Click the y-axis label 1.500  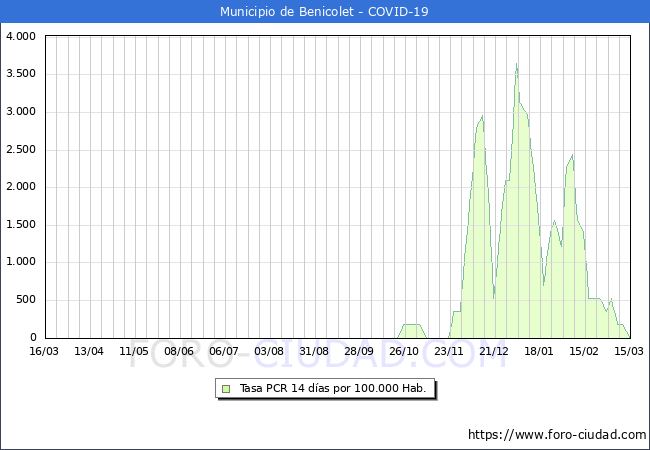click(x=21, y=224)
